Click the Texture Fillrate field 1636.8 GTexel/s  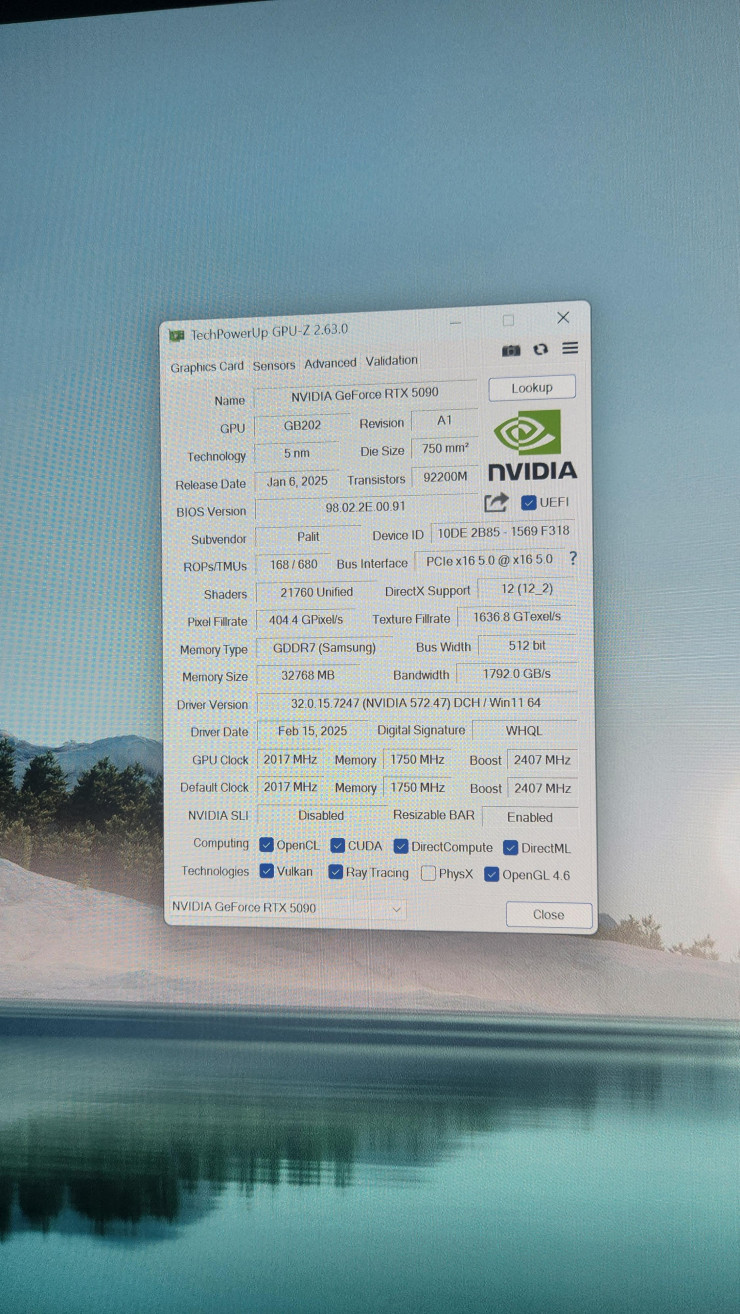click(517, 617)
